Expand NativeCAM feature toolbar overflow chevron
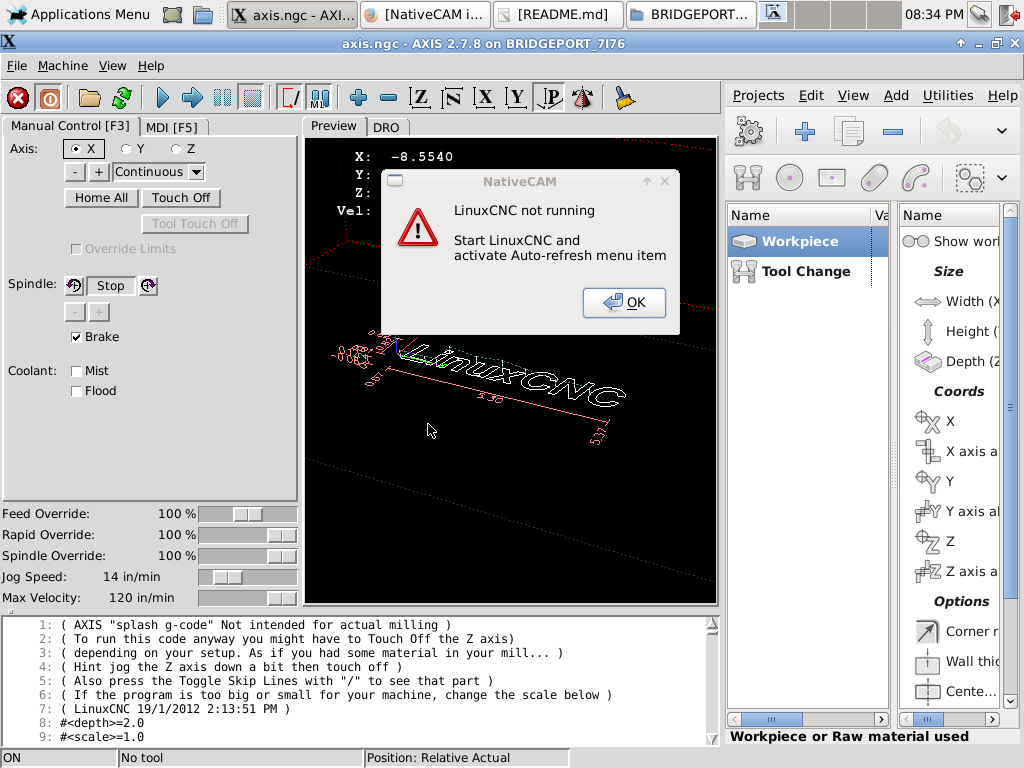 [1002, 178]
